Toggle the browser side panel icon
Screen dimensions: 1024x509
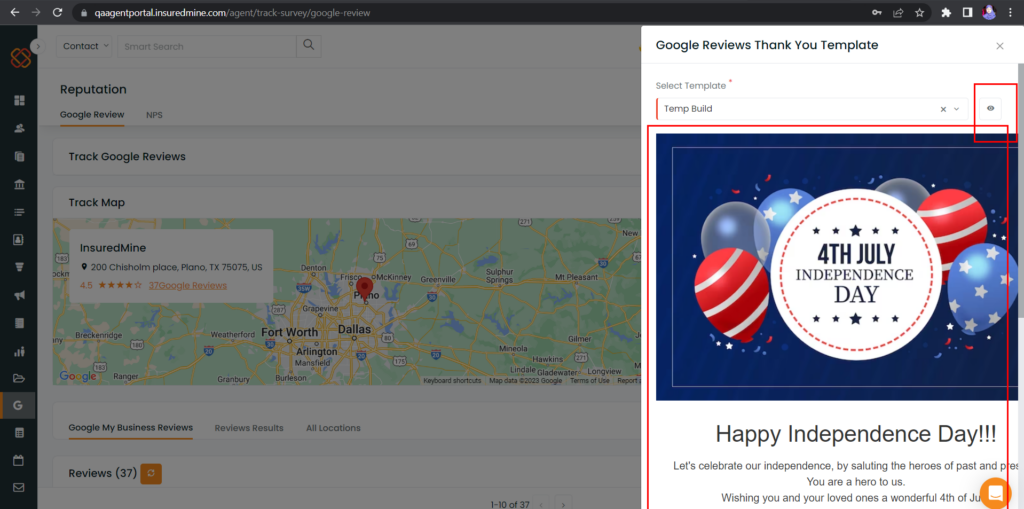click(967, 12)
